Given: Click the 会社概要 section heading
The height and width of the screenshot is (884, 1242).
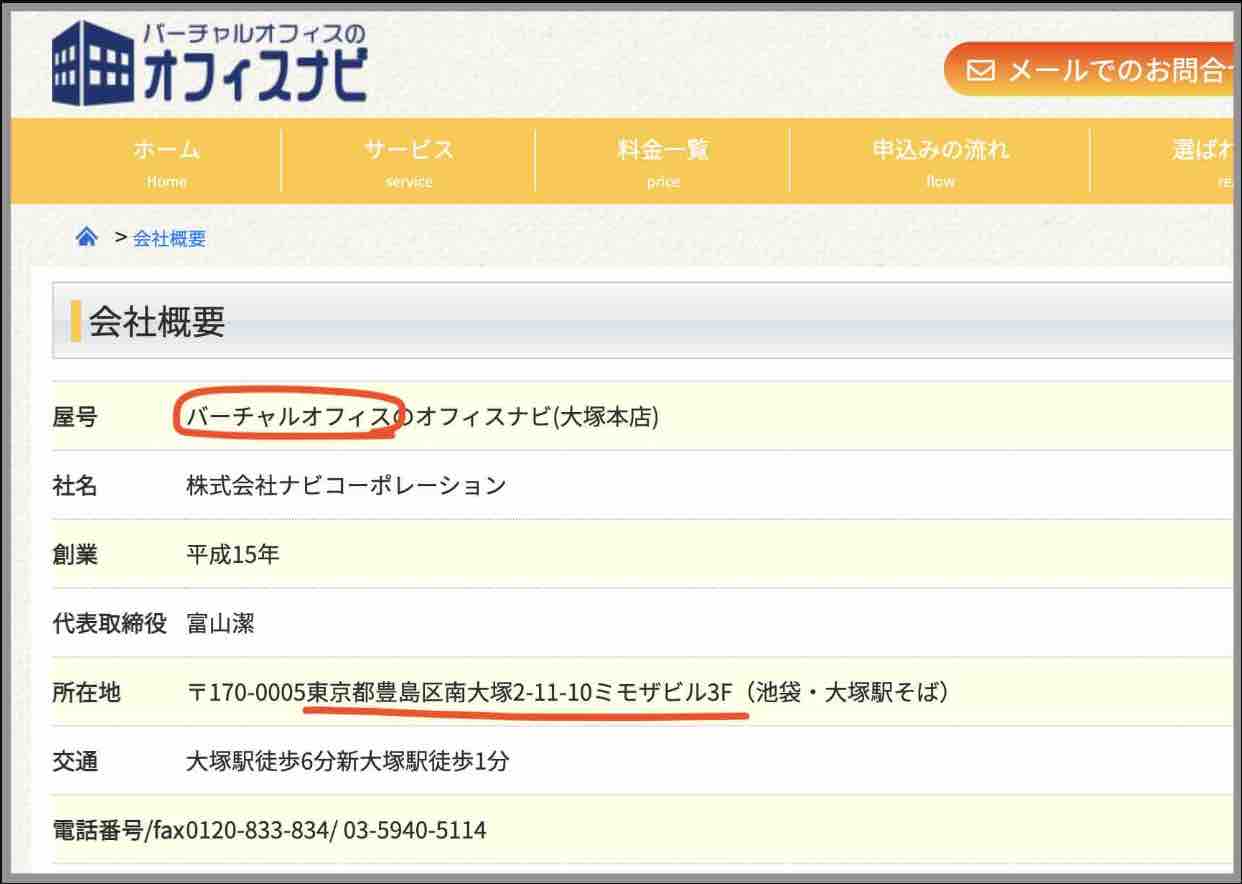Looking at the screenshot, I should pyautogui.click(x=157, y=322).
